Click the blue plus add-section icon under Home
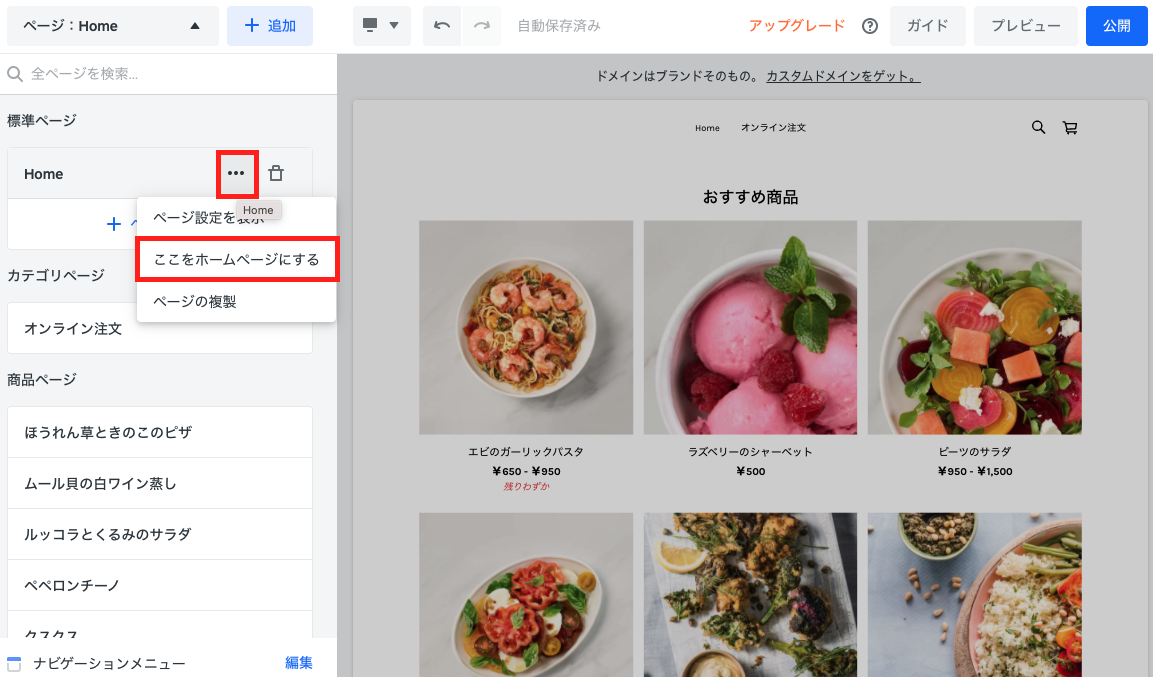The height and width of the screenshot is (677, 1153). (114, 223)
